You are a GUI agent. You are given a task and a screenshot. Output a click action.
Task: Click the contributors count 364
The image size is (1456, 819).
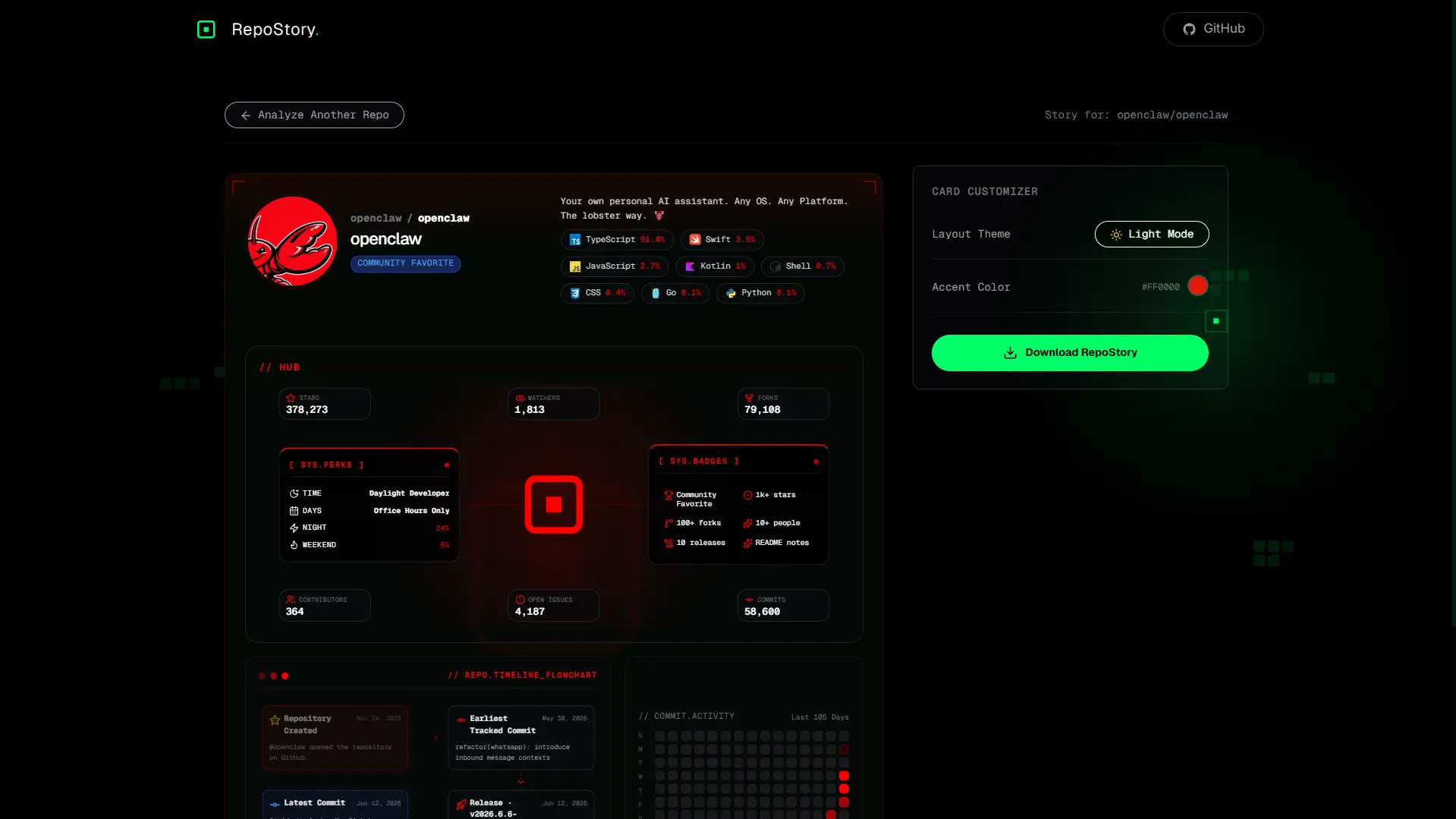click(x=294, y=612)
